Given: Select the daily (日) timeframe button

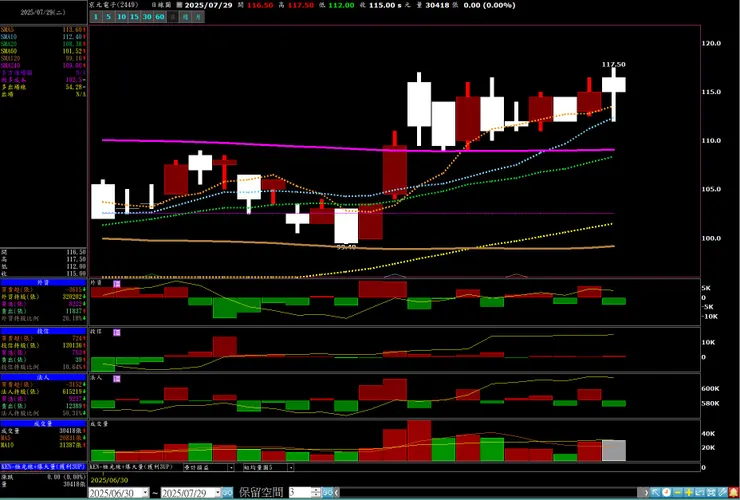Looking at the screenshot, I should (173, 17).
